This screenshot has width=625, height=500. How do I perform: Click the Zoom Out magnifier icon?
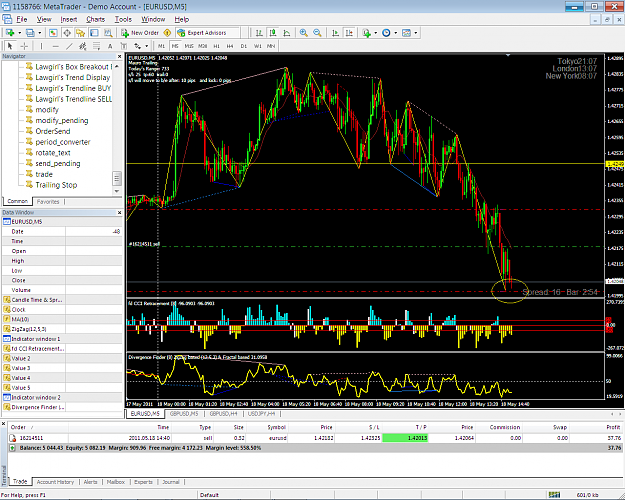(x=317, y=33)
